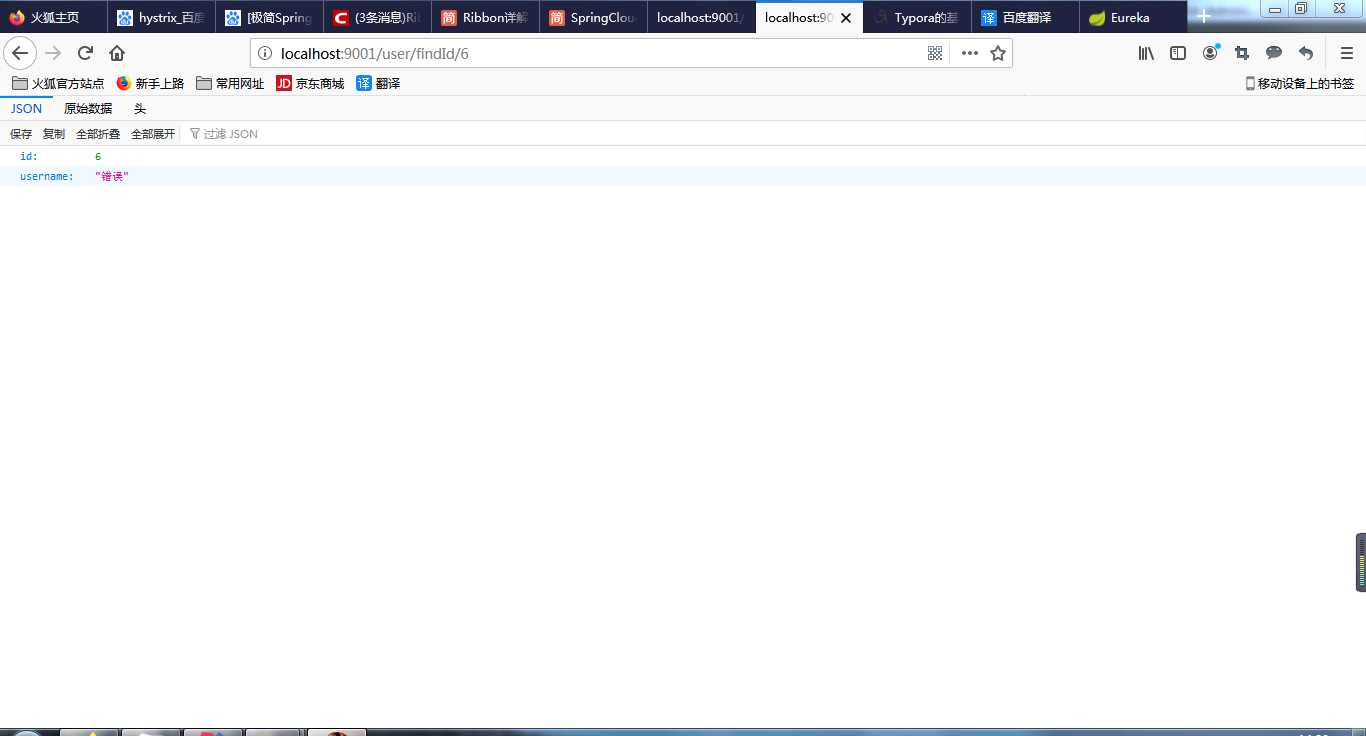The width and height of the screenshot is (1366, 736).
Task: Open 常用网址 bookmark folder
Action: pos(230,83)
